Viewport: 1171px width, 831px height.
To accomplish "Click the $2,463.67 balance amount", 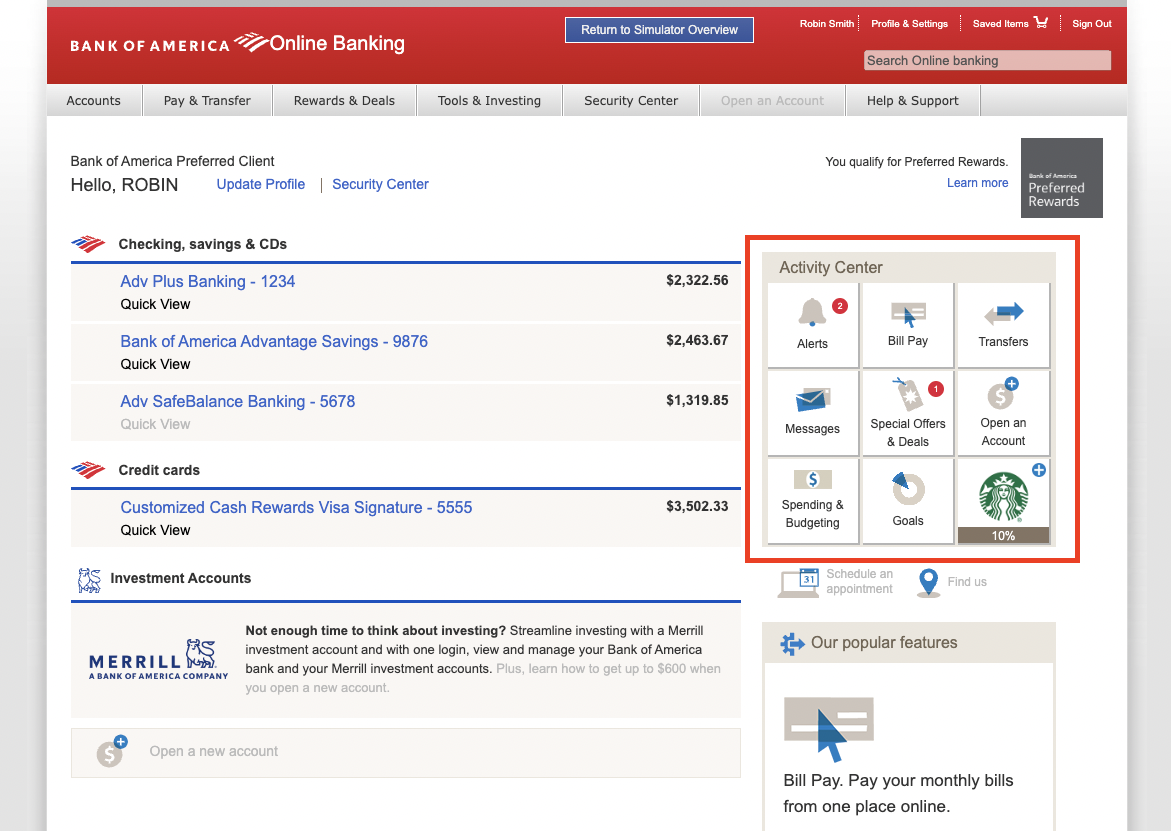I will click(x=698, y=340).
